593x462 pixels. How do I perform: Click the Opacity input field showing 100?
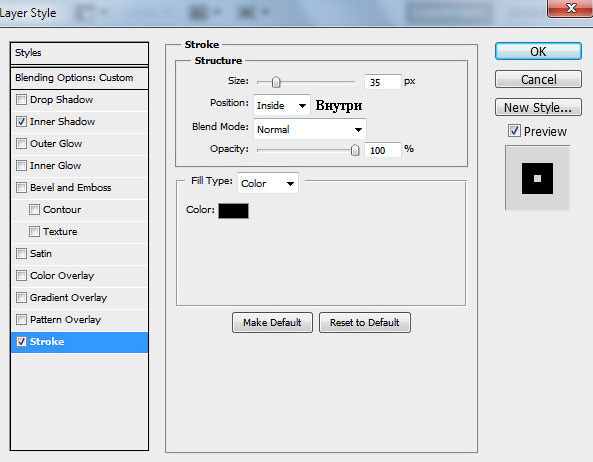tap(382, 150)
